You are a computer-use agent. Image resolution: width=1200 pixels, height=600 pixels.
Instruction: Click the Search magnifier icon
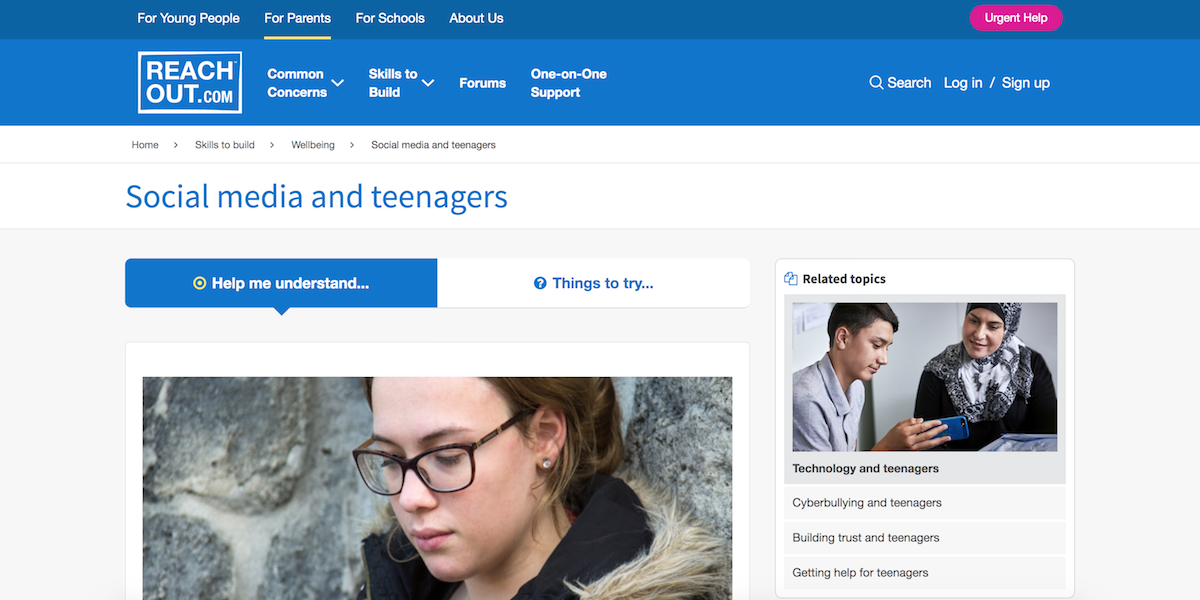[876, 83]
